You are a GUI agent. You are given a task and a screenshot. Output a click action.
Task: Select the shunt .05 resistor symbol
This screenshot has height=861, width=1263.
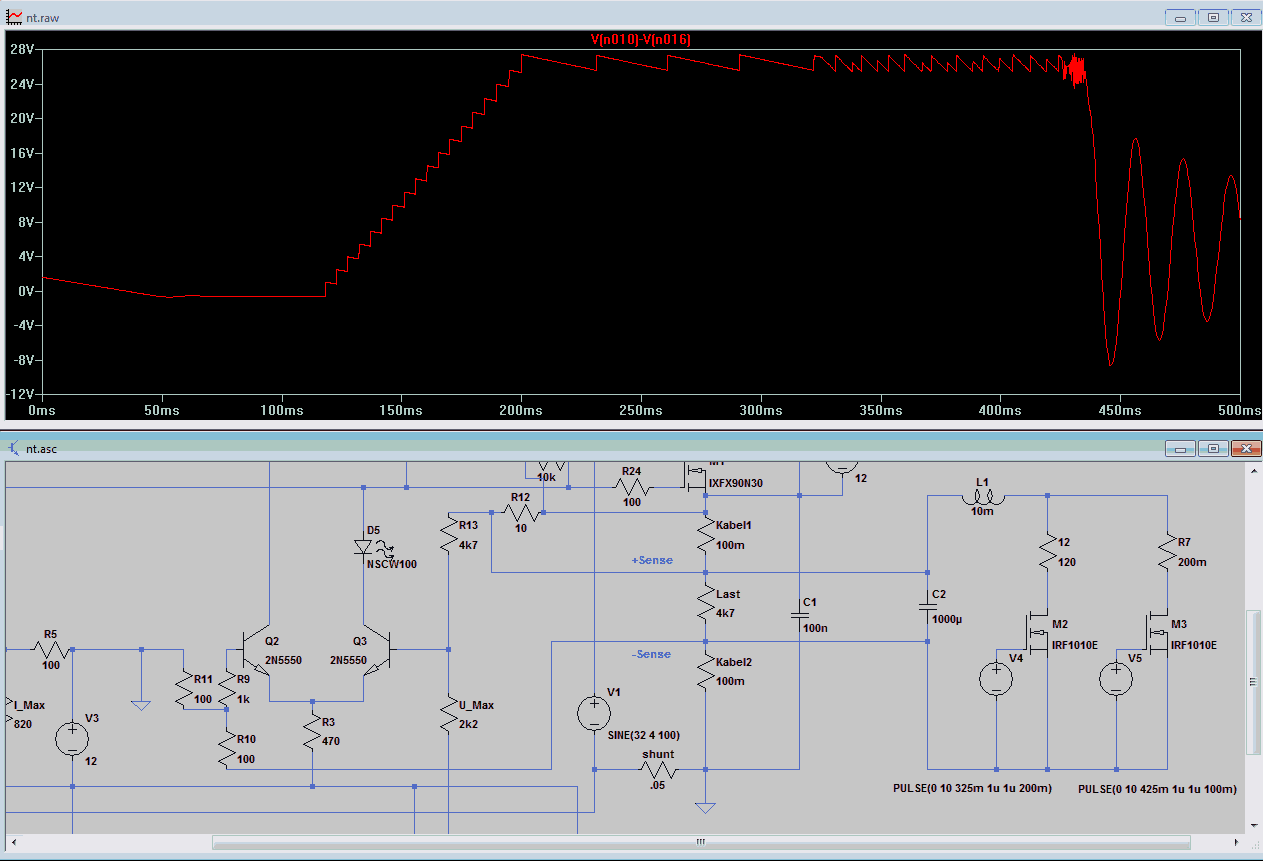(660, 770)
